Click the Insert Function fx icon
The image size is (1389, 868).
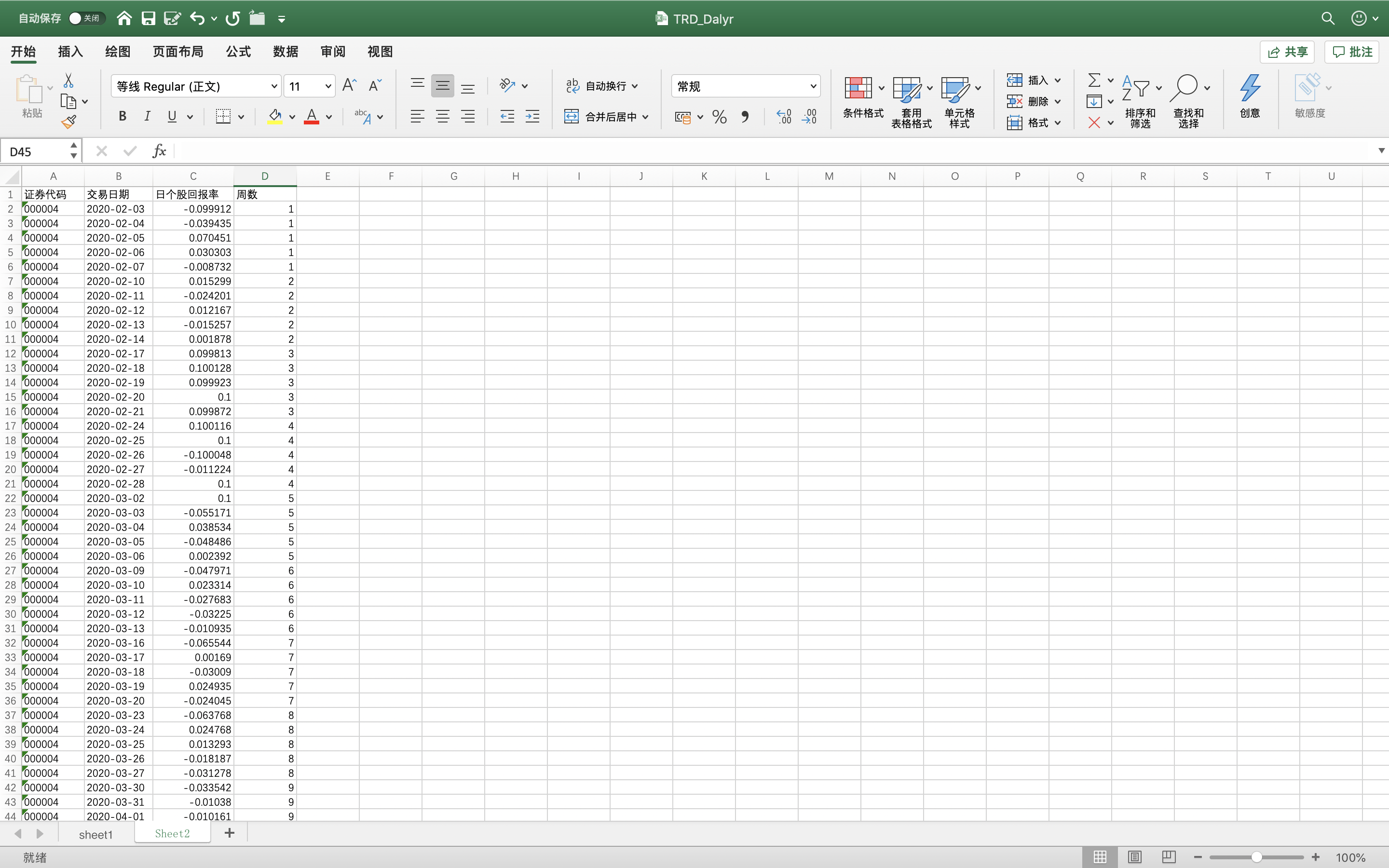159,151
